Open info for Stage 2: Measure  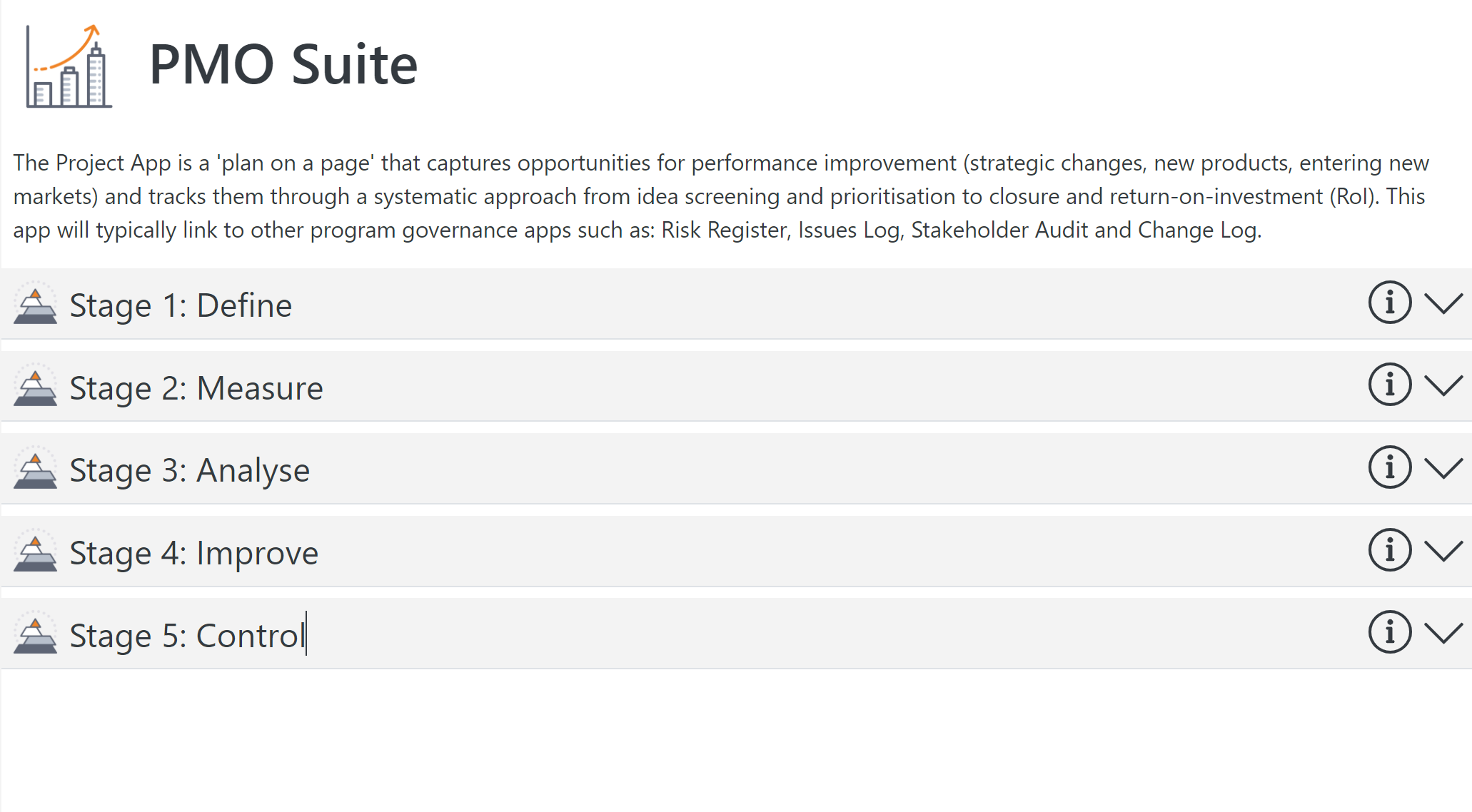1389,385
